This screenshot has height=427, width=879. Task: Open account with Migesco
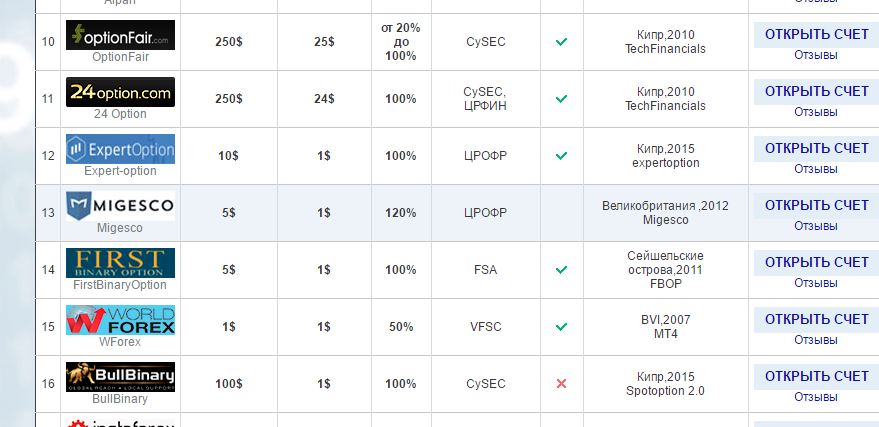[816, 205]
